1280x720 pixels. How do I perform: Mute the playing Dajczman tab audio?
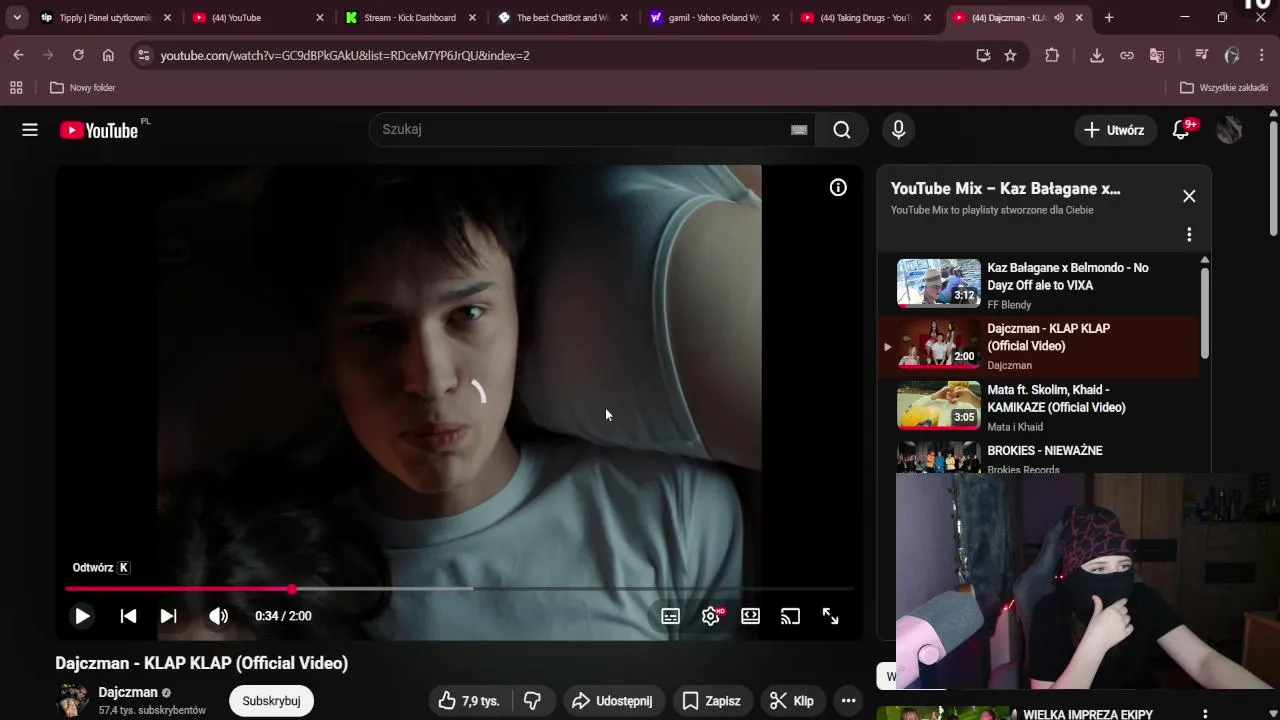1059,18
